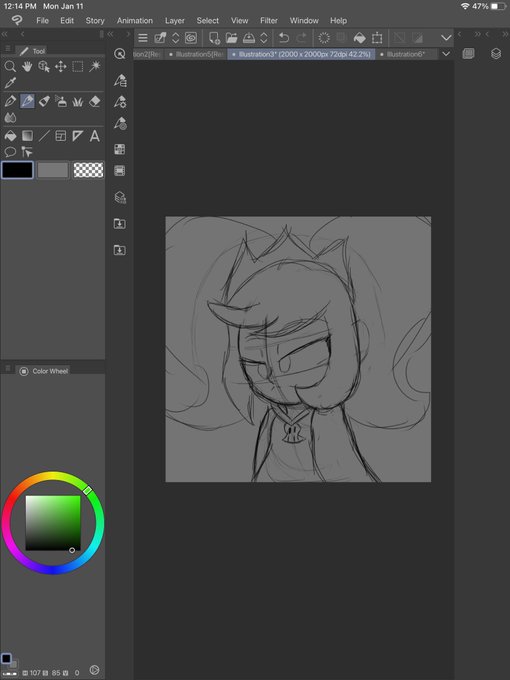Select the highlighted Pencil tool

click(27, 101)
